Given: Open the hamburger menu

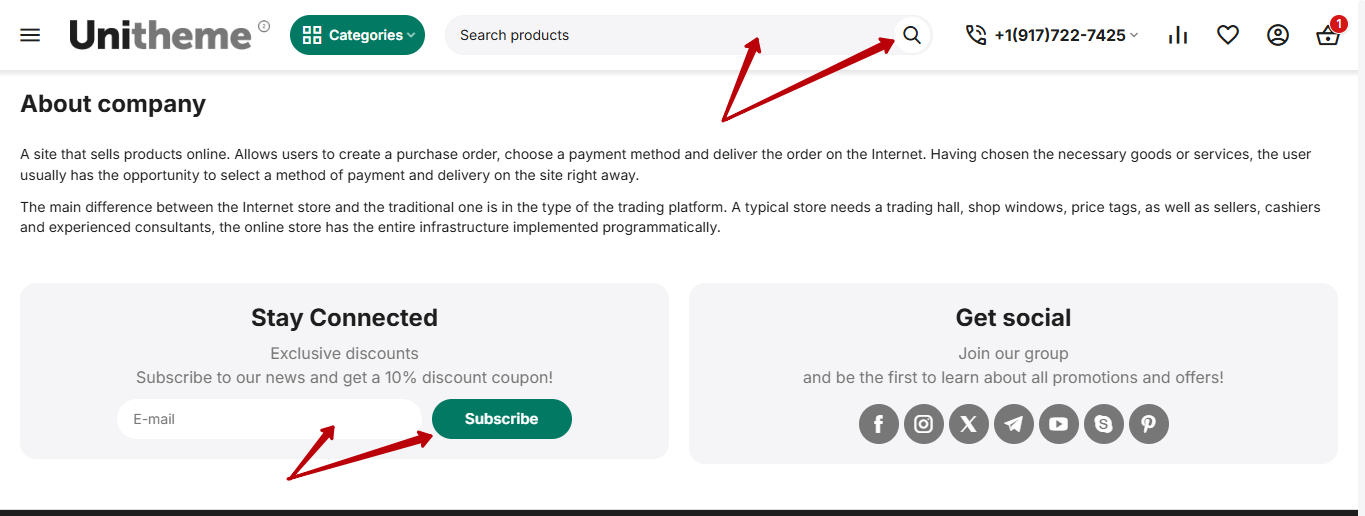Looking at the screenshot, I should [30, 35].
